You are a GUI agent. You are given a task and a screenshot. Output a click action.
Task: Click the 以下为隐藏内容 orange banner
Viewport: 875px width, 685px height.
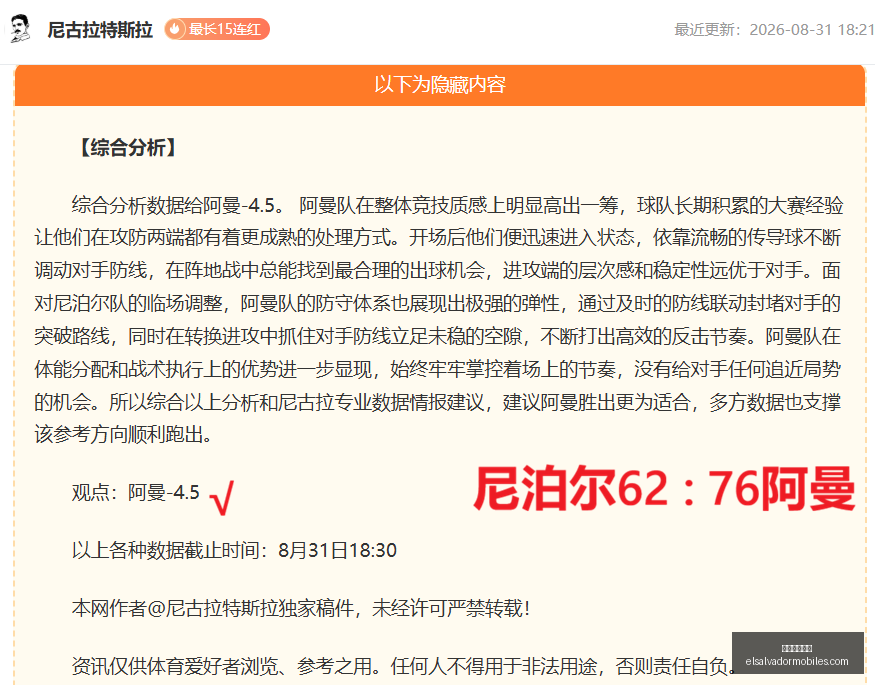point(440,85)
